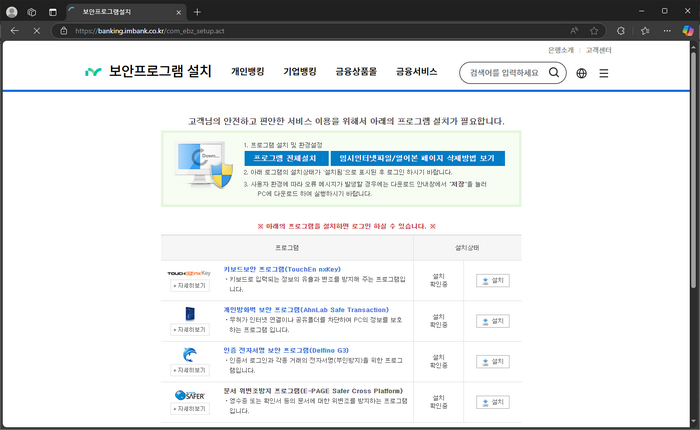Add page to favorites star icon
This screenshot has height=430, width=700.
coord(594,31)
